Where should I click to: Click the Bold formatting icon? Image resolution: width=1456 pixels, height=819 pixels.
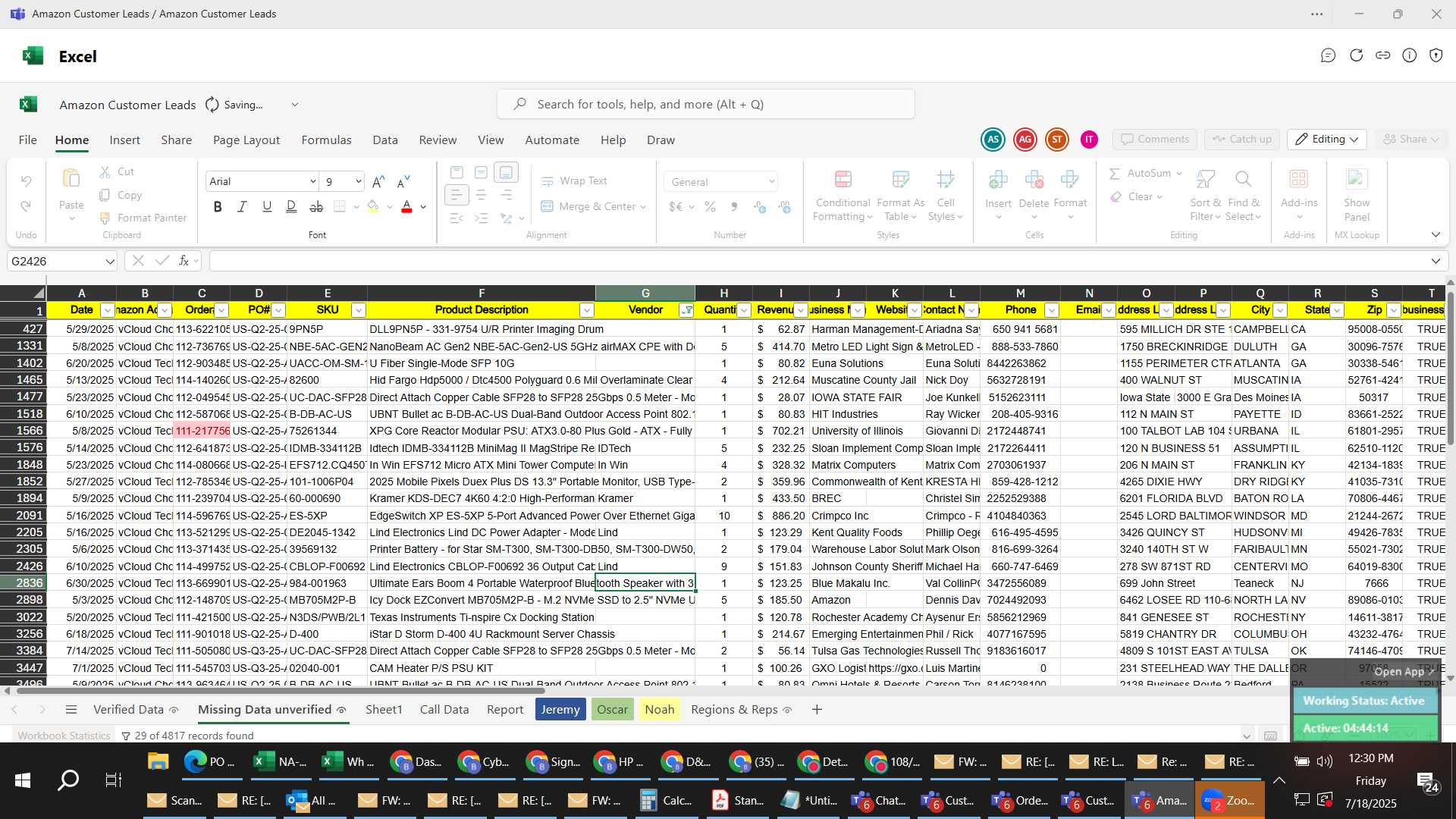[x=218, y=207]
